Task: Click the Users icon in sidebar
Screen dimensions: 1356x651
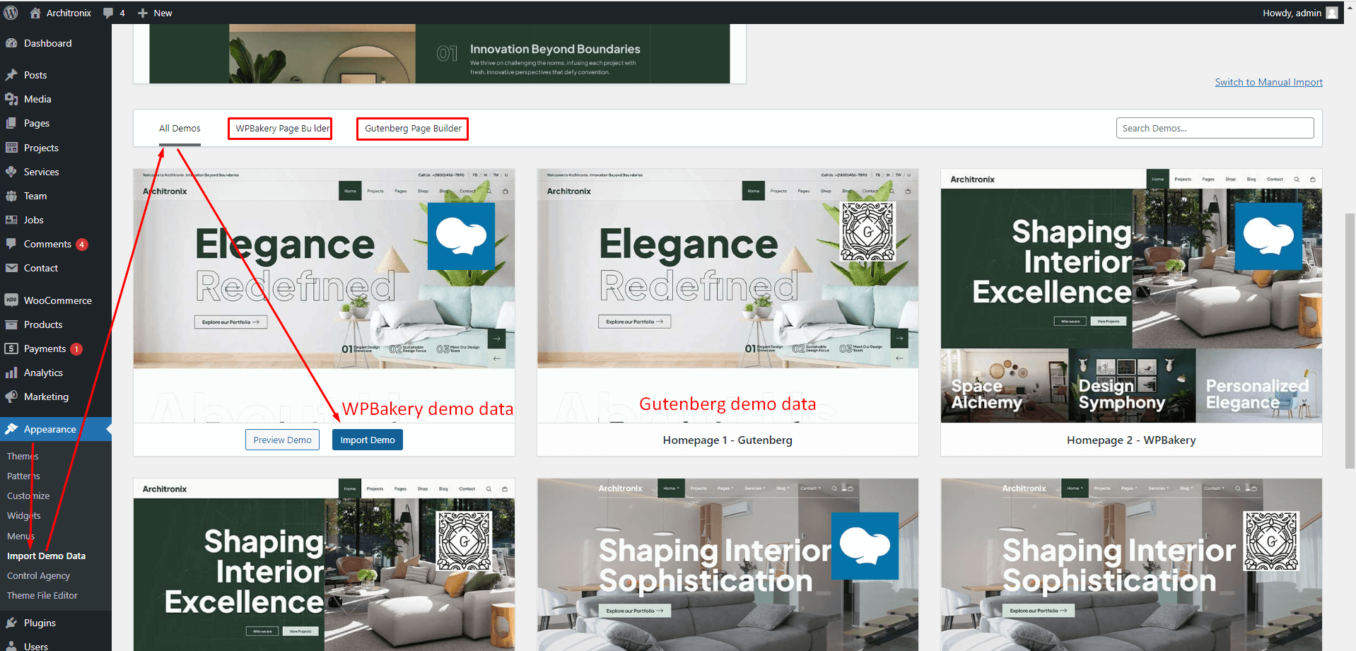Action: (x=11, y=646)
